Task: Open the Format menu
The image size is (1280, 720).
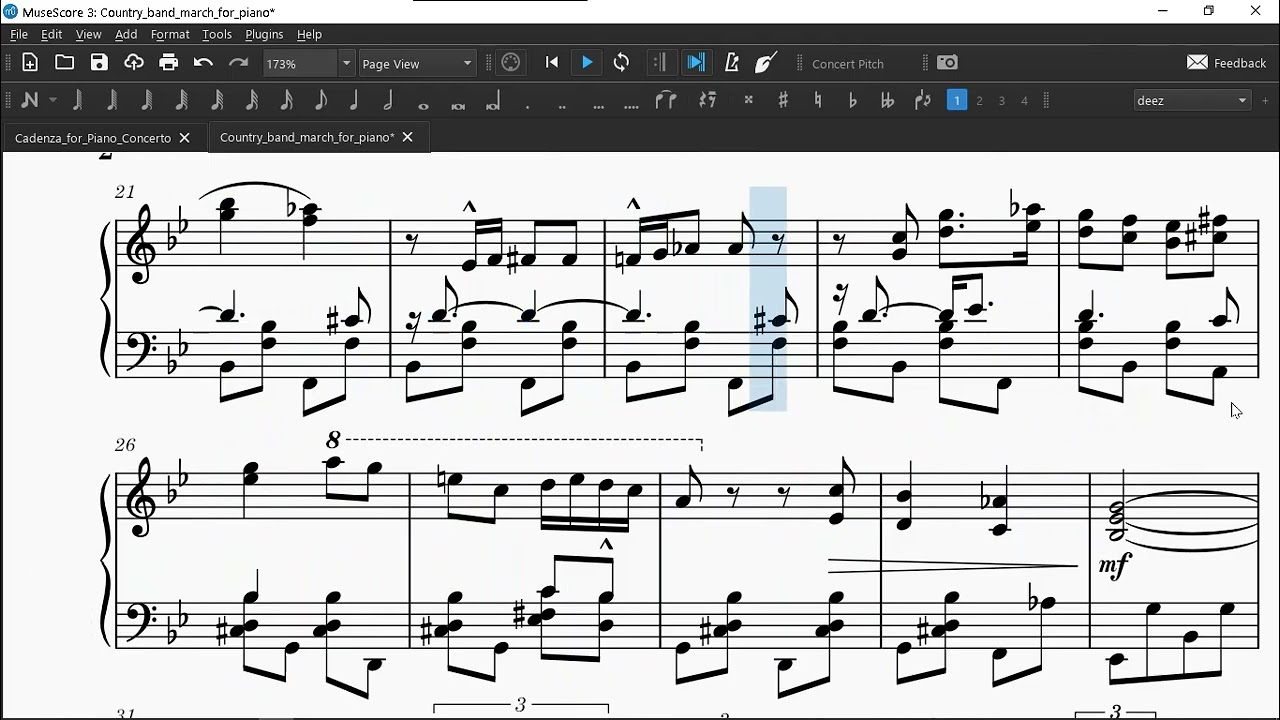Action: (x=170, y=34)
